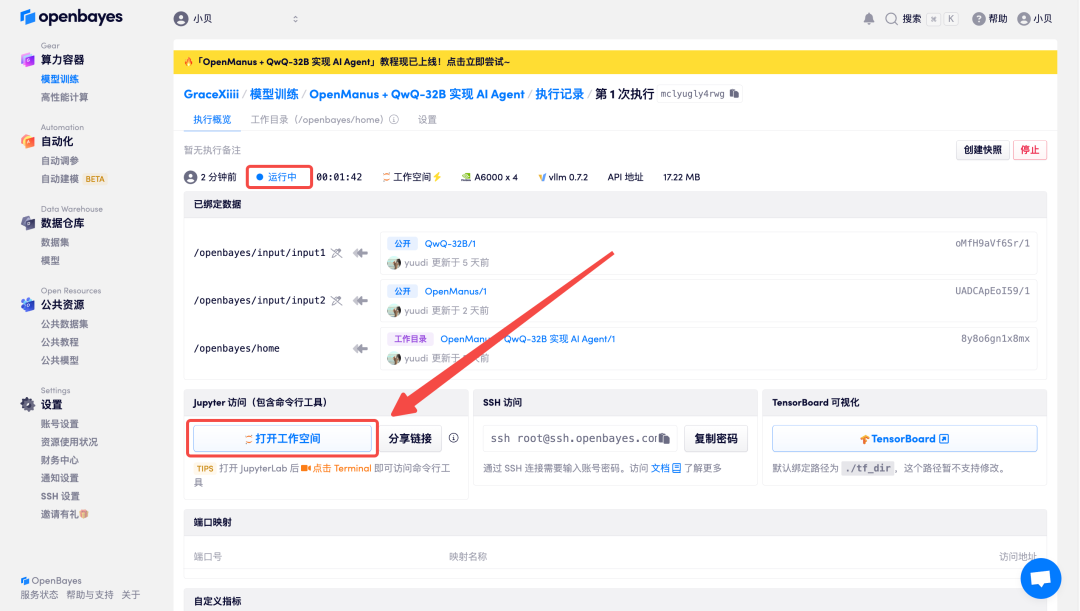Viewport: 1080px width, 611px height.
Task: Click 打开工作空间 button
Action: tap(282, 438)
